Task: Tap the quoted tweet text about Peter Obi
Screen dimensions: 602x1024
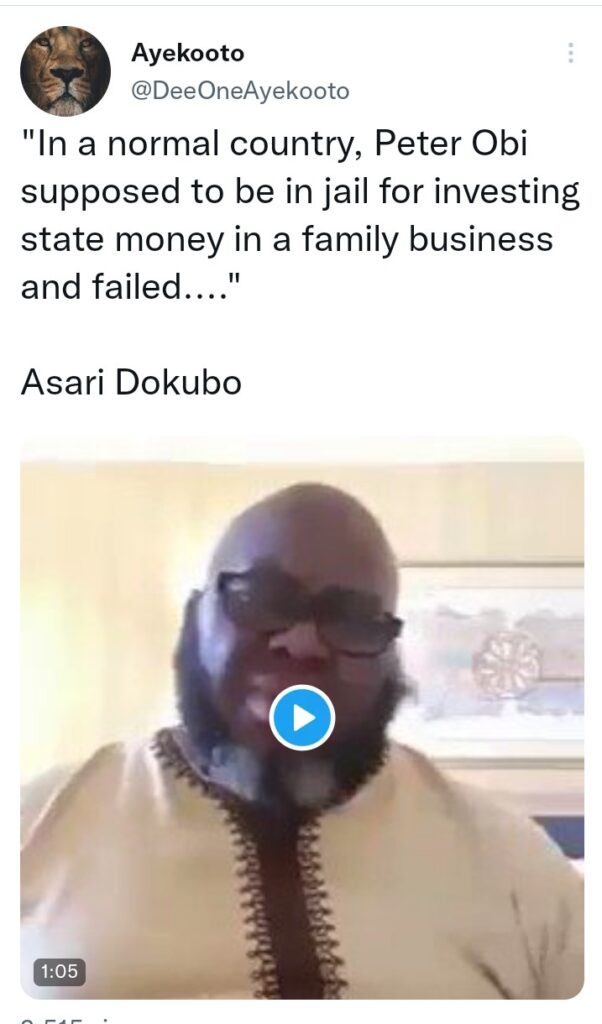Action: (x=300, y=215)
